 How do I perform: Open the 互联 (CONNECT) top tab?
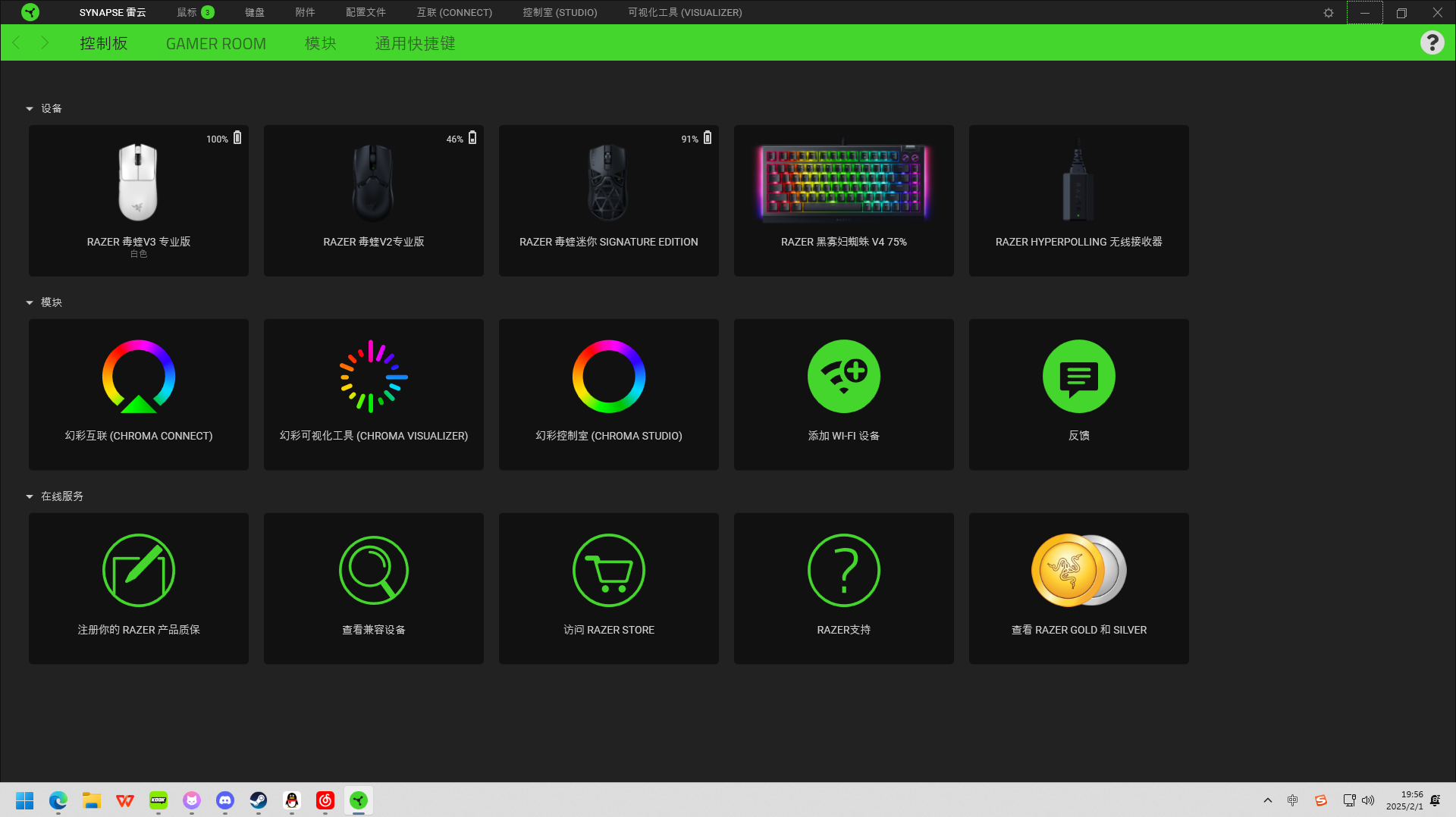click(x=454, y=13)
